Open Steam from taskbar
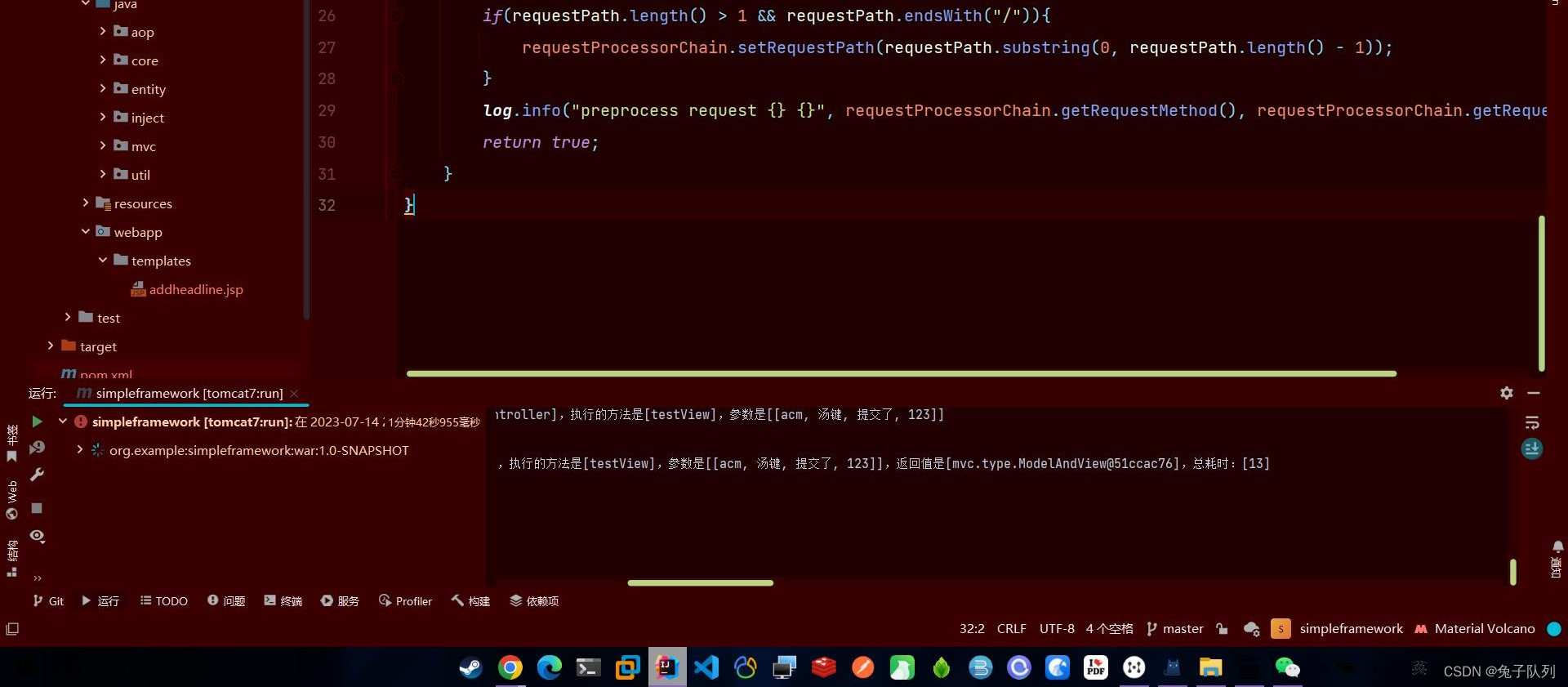1568x687 pixels. click(x=471, y=667)
